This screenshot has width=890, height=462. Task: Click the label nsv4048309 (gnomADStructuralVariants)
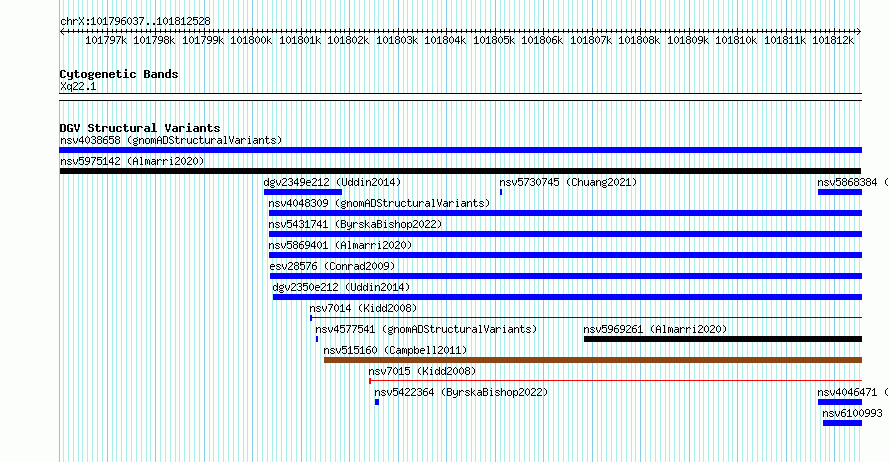click(379, 203)
